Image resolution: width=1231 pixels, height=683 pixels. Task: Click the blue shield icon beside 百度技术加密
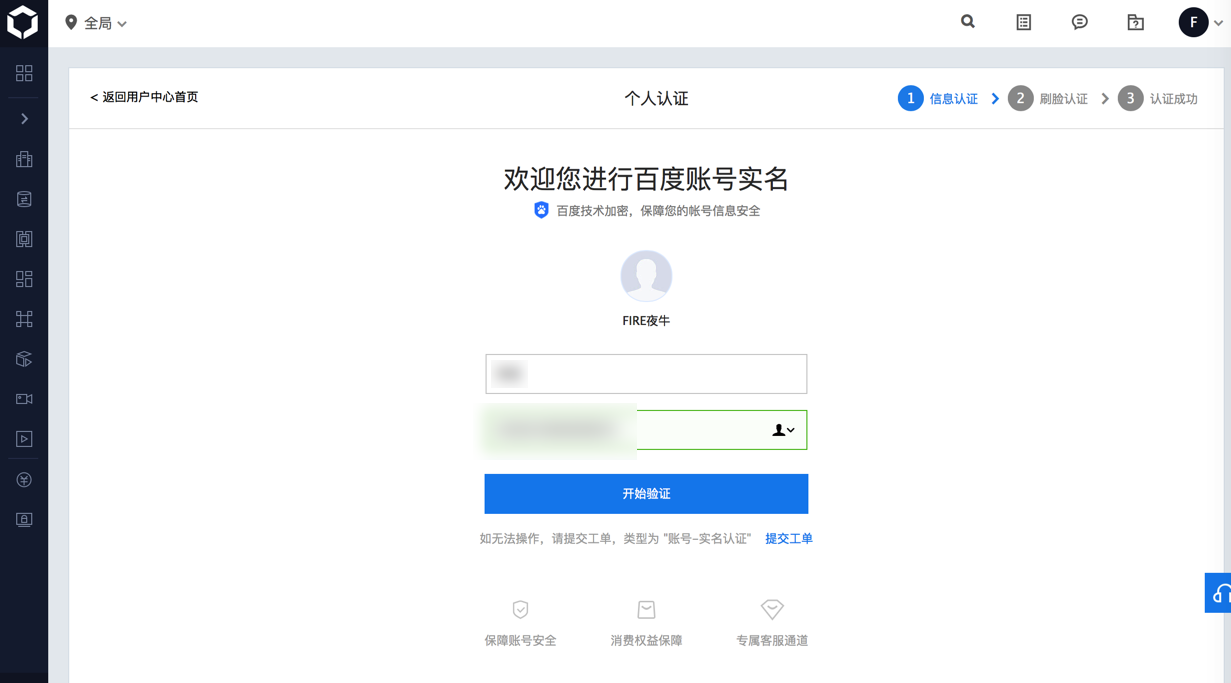541,210
